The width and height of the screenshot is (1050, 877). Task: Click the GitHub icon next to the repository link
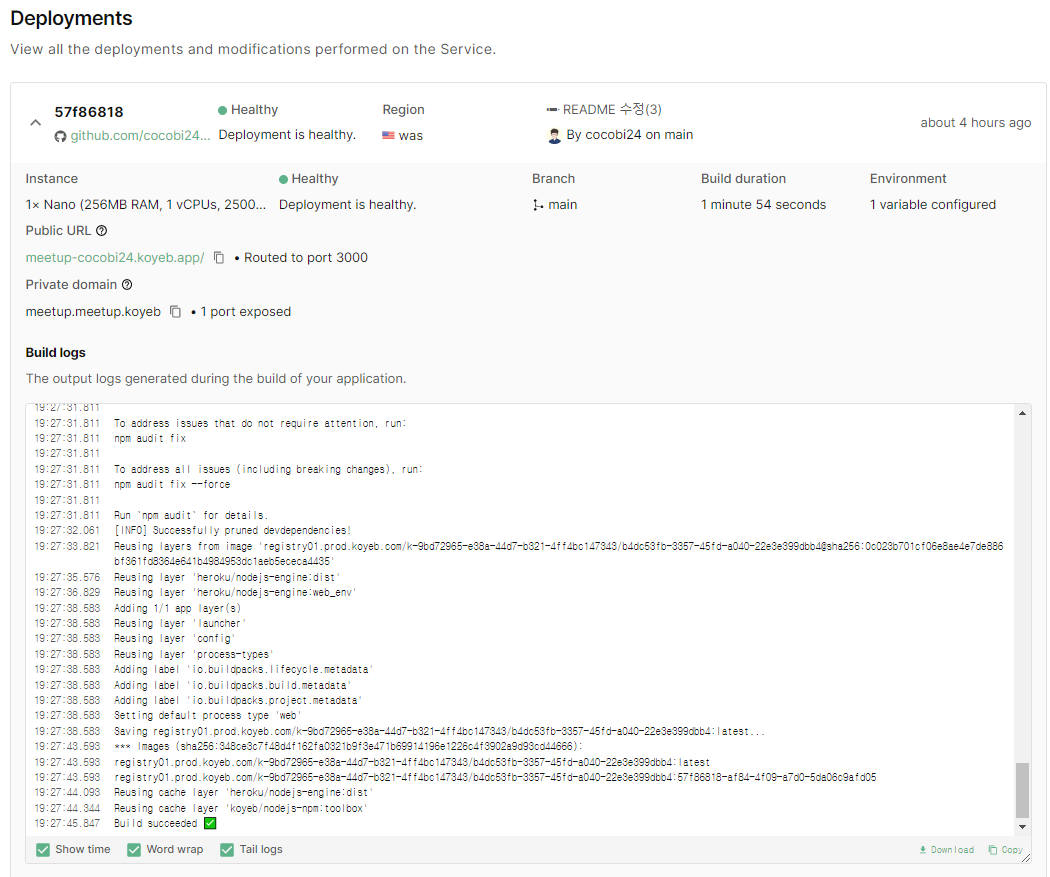pos(60,136)
